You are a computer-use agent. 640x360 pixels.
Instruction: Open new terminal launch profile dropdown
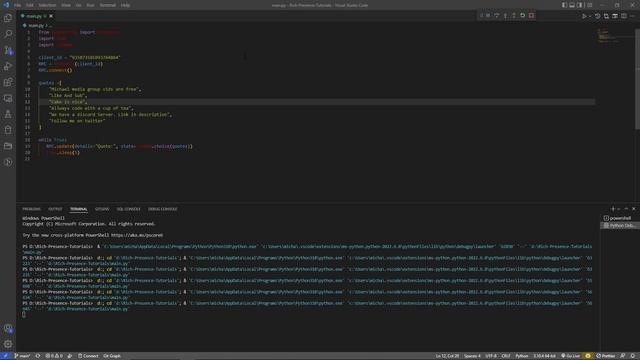click(618, 209)
